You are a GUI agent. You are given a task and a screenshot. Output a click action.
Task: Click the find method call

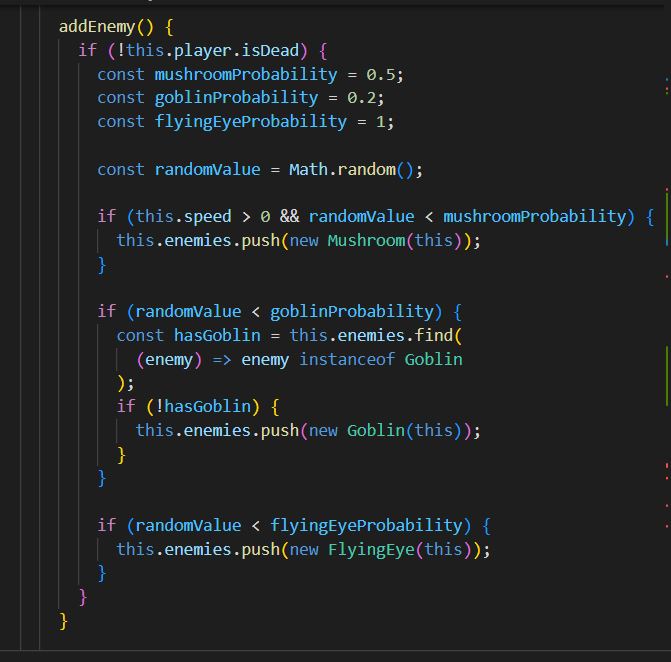point(433,335)
